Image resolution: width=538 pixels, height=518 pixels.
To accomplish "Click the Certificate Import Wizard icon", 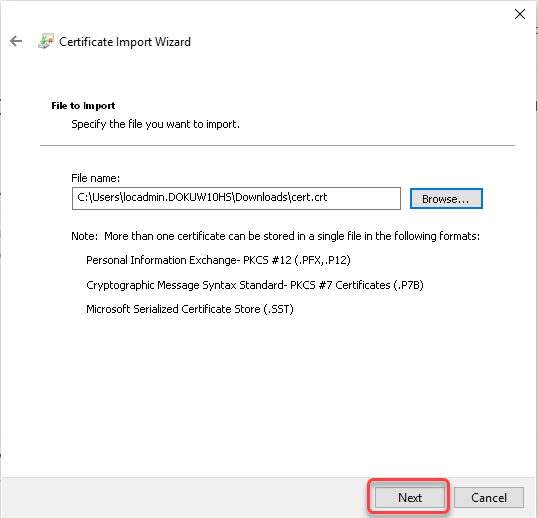I will 46,41.
